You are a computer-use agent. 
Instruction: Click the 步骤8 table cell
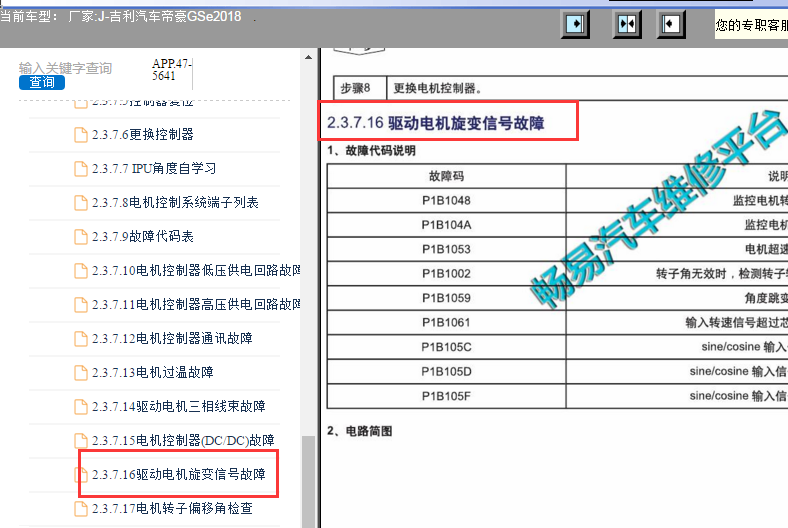tap(360, 88)
